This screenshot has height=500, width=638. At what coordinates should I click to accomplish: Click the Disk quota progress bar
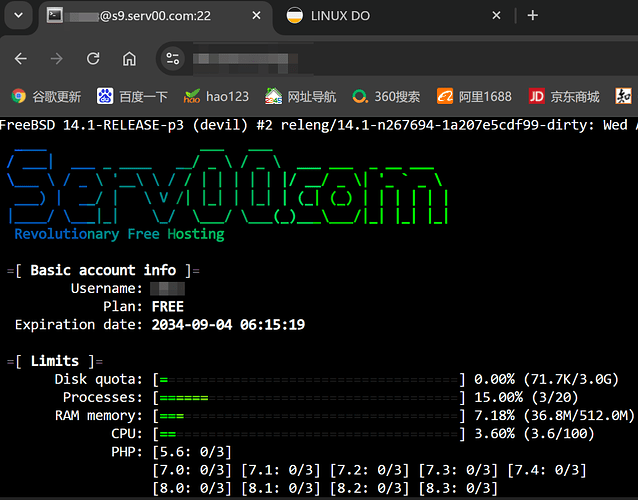coord(309,379)
